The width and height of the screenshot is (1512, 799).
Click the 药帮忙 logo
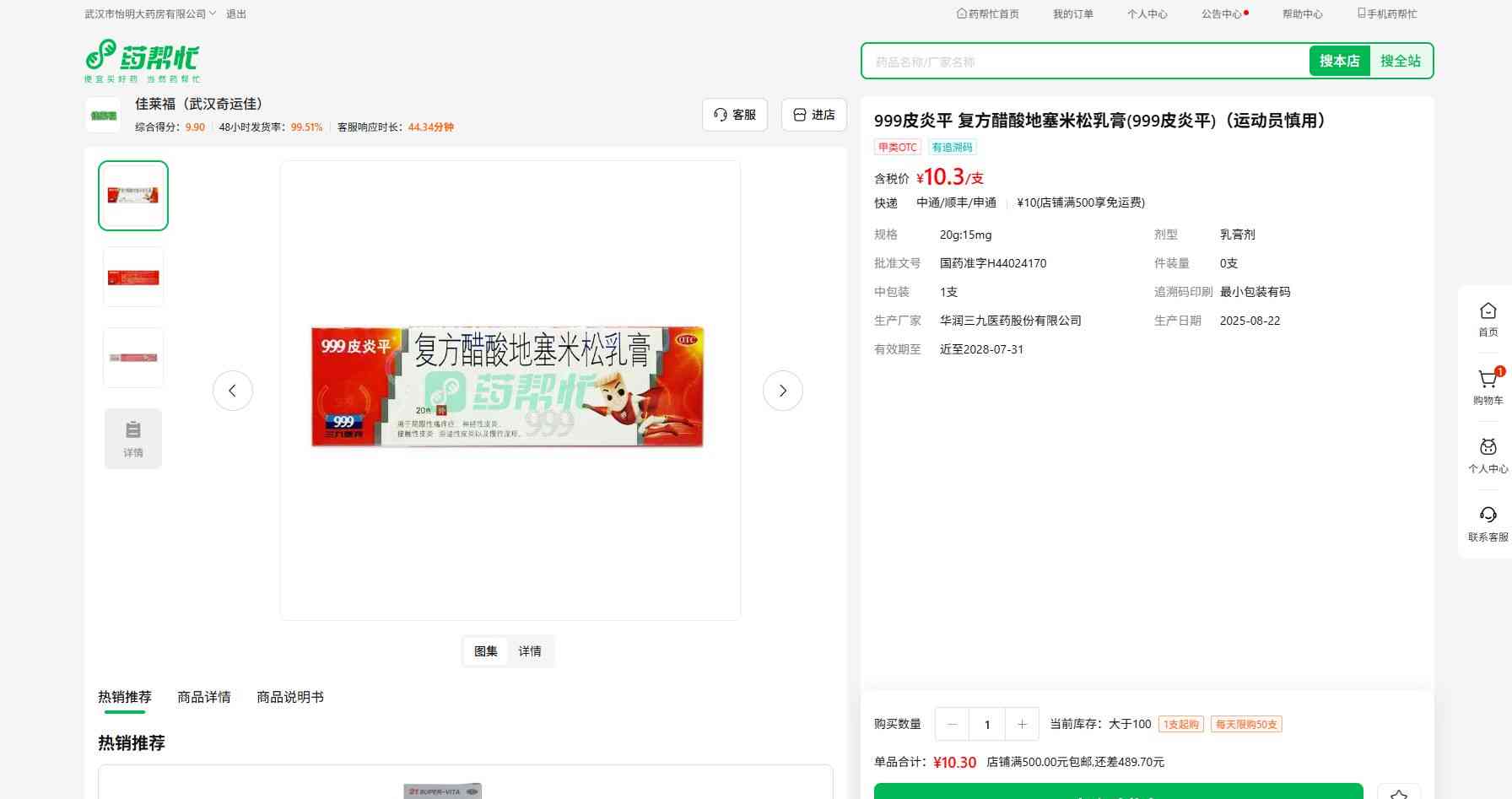pos(142,60)
